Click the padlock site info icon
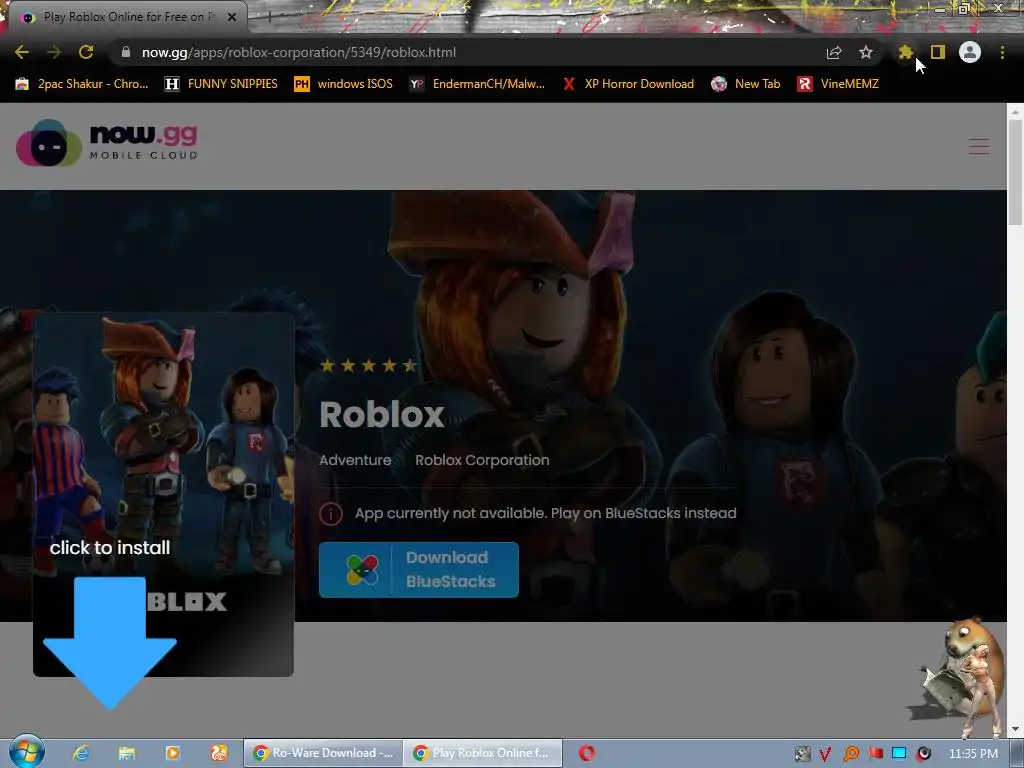This screenshot has width=1024, height=768. tap(126, 52)
